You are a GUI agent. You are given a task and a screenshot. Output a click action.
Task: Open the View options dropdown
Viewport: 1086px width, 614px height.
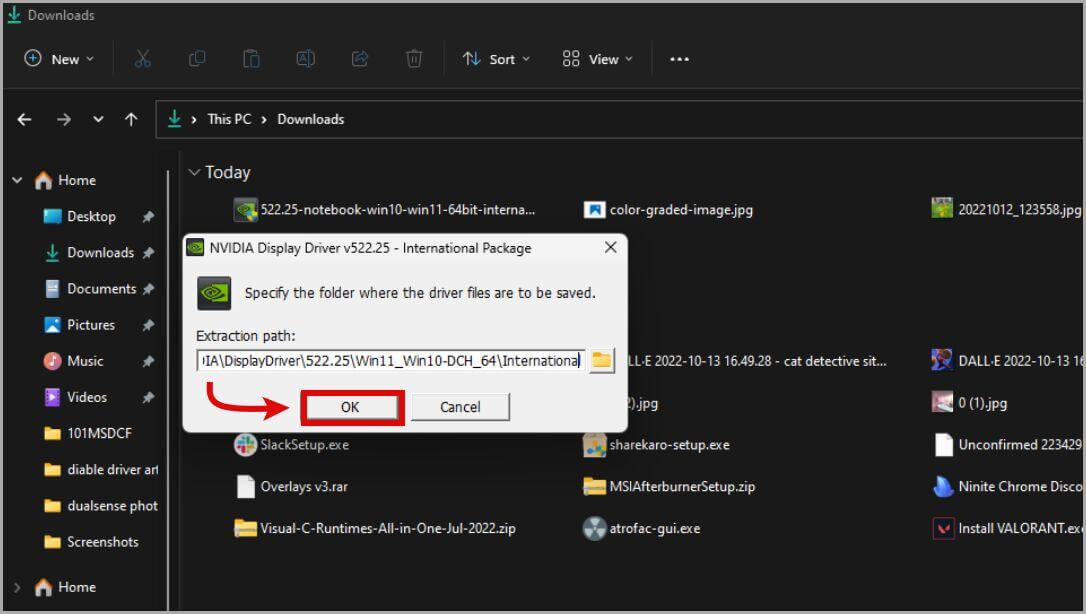(x=598, y=59)
